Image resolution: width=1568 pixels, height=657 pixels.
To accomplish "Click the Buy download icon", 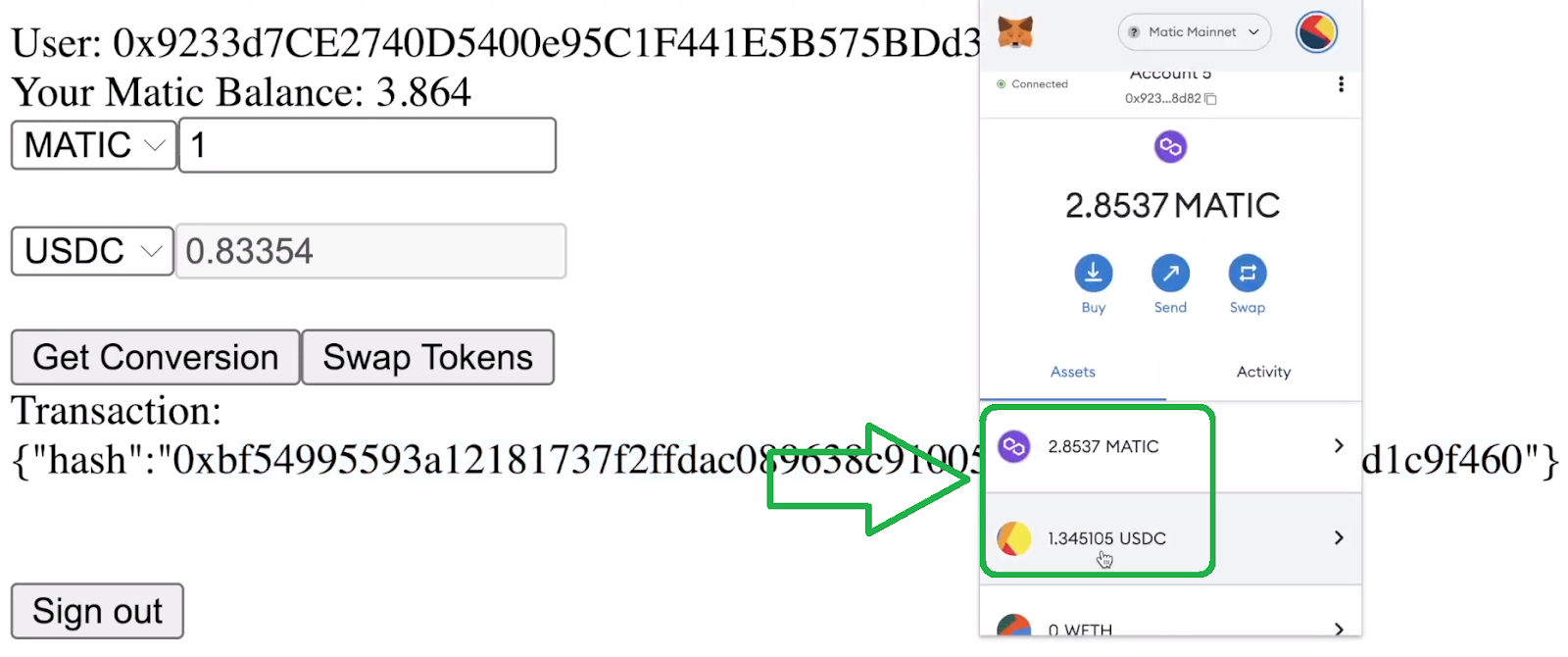I will point(1094,273).
